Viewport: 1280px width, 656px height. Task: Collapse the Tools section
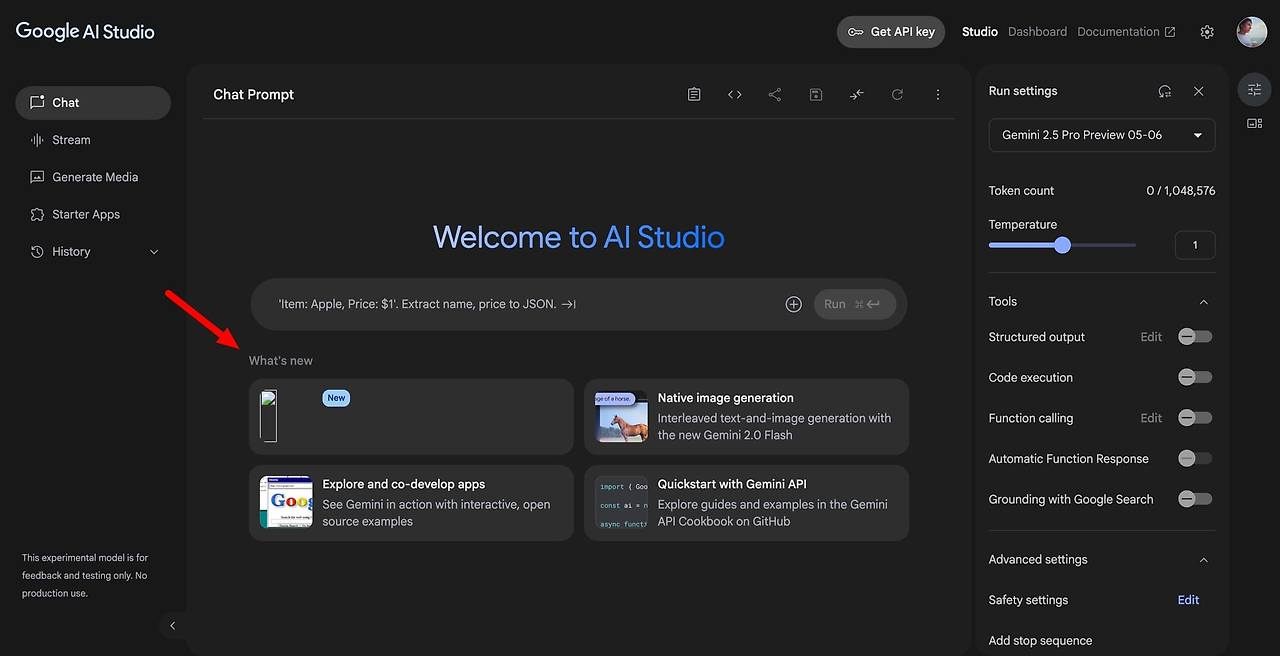[1202, 301]
